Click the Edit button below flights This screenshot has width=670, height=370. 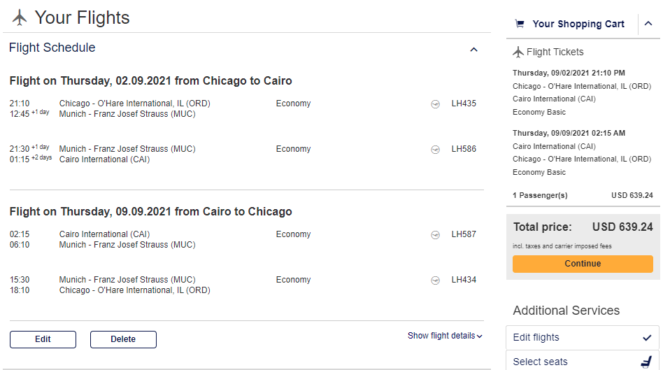(43, 339)
